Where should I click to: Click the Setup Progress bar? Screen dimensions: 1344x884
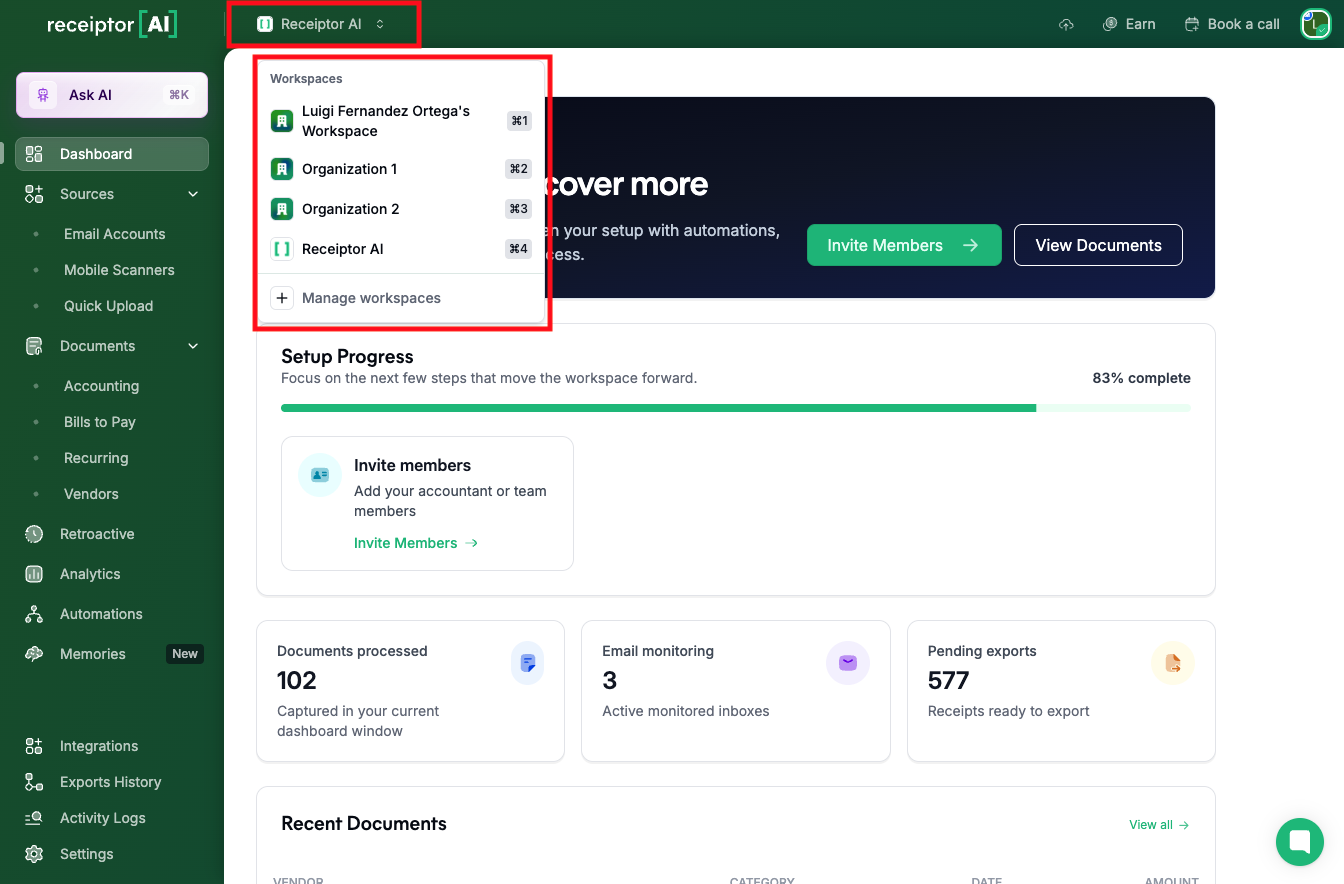[736, 408]
